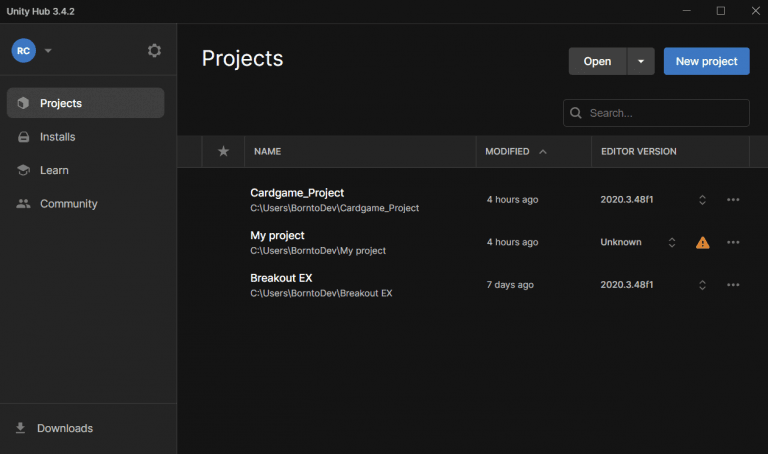Click the warning triangle on My project
Viewport: 768px width, 454px height.
pyautogui.click(x=702, y=242)
